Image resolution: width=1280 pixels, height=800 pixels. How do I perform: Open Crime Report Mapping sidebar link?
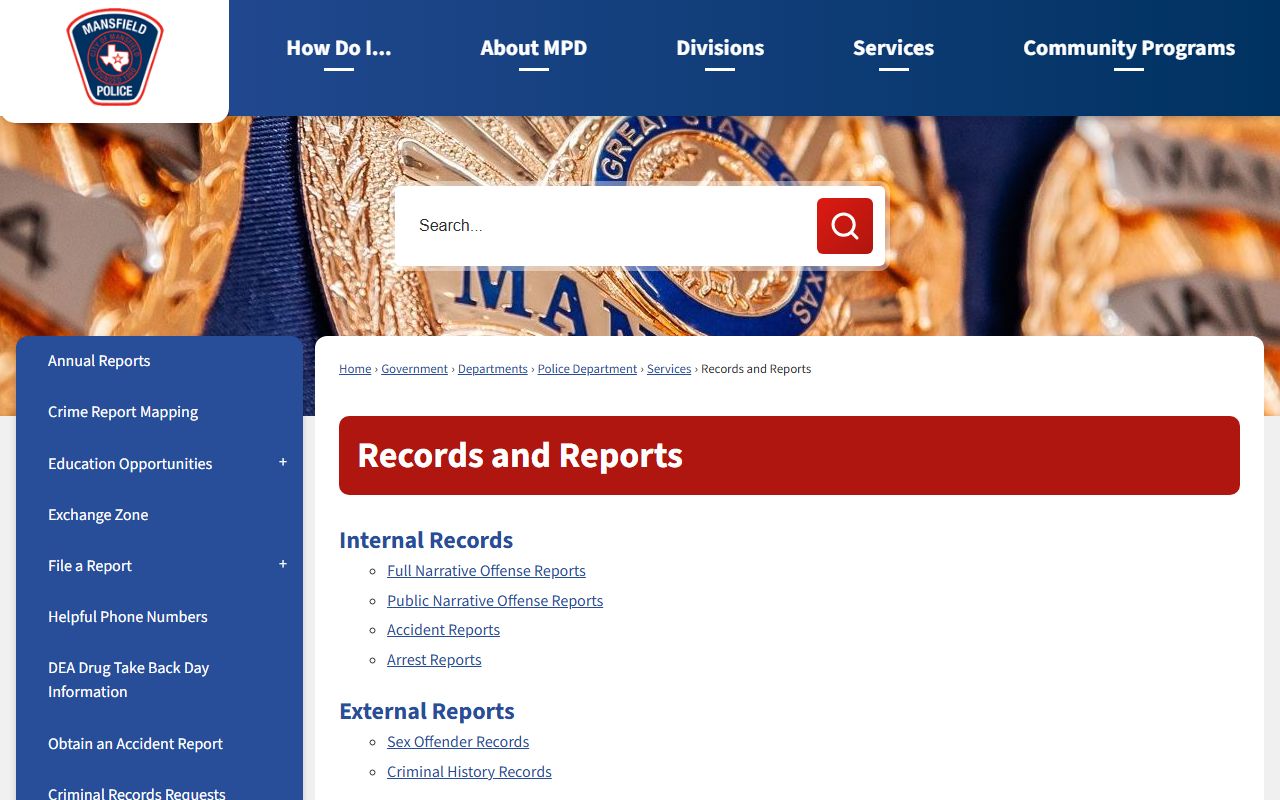coord(123,412)
